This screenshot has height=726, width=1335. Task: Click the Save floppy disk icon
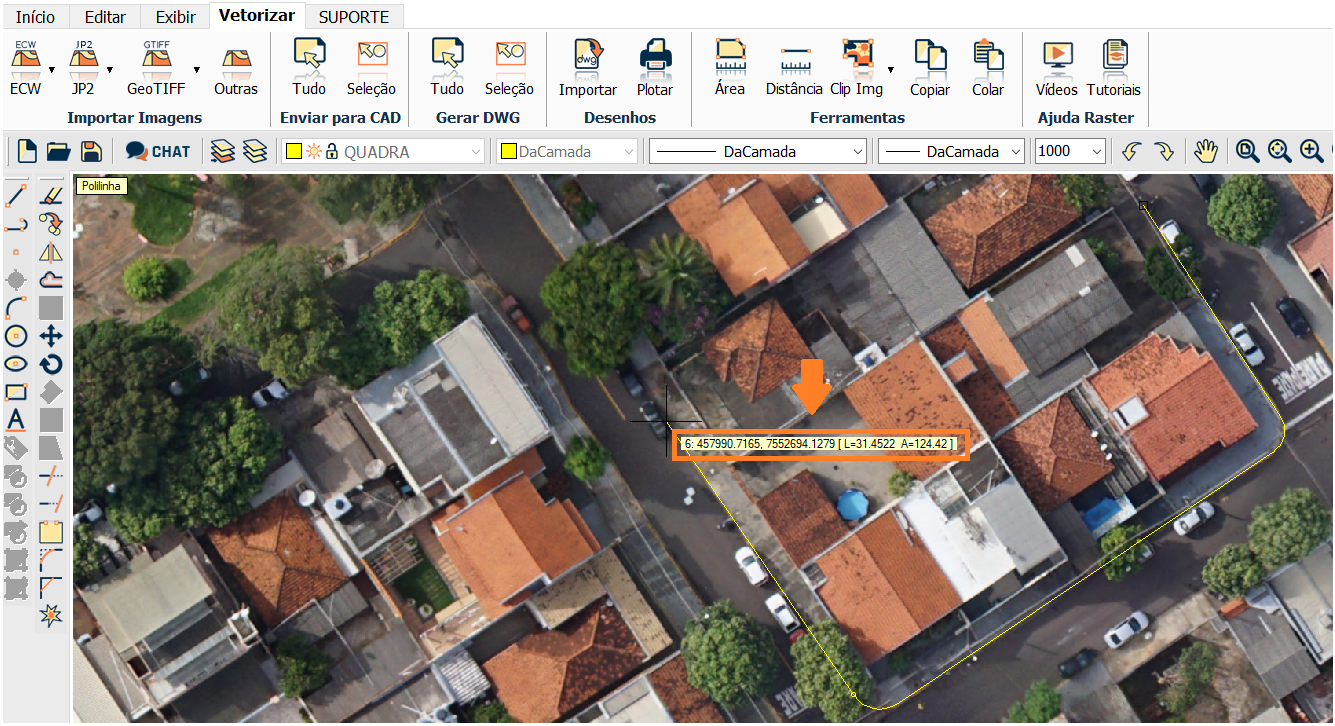[x=91, y=151]
